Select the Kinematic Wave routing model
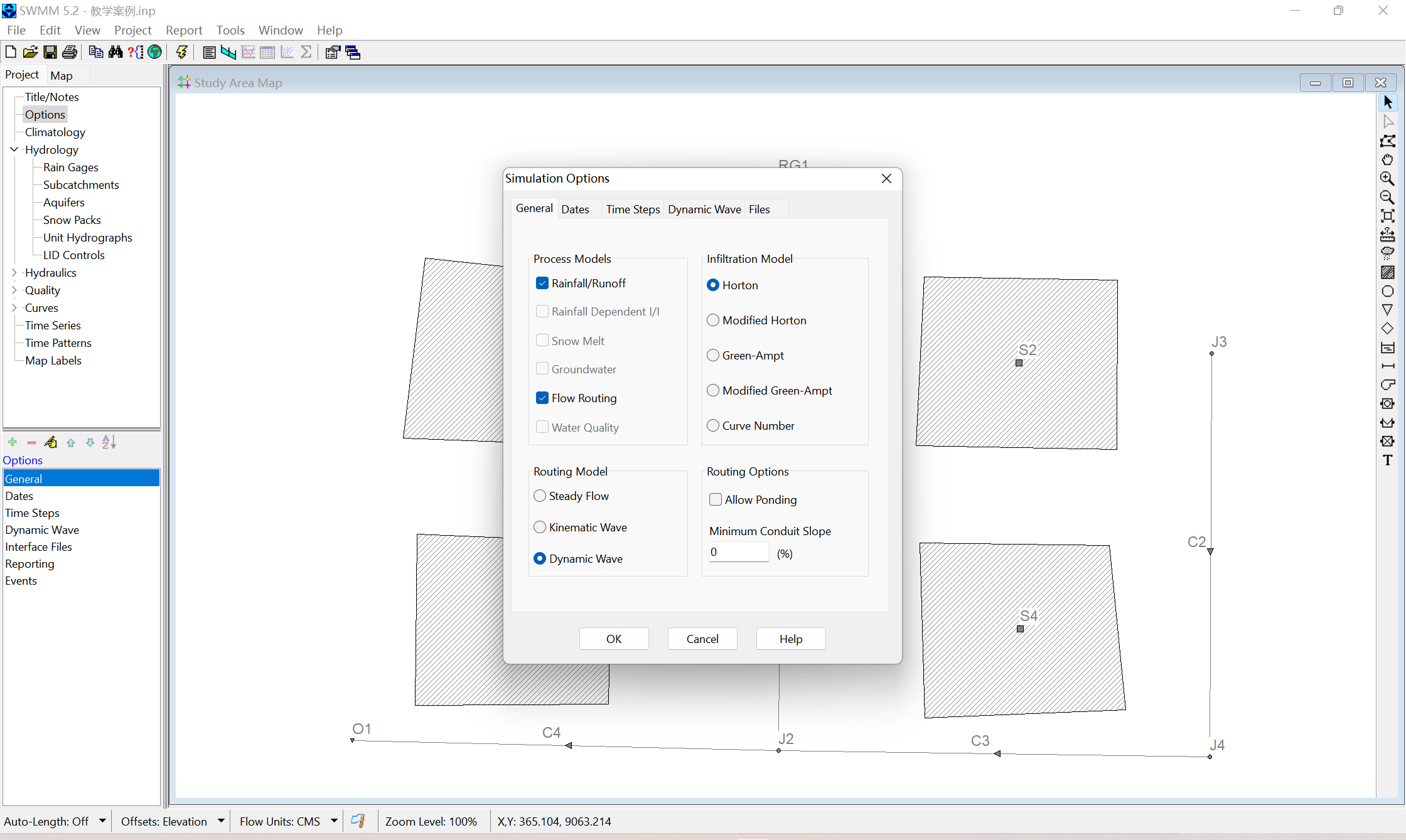Viewport: 1406px width, 840px height. (540, 527)
